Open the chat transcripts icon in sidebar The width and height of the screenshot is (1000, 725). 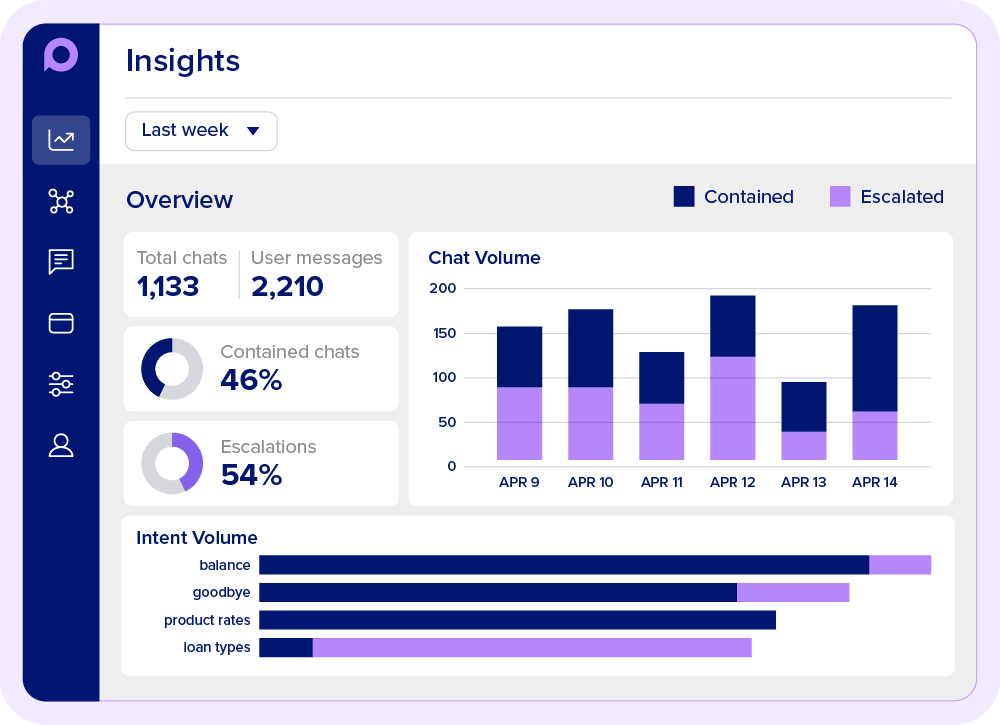click(x=61, y=262)
